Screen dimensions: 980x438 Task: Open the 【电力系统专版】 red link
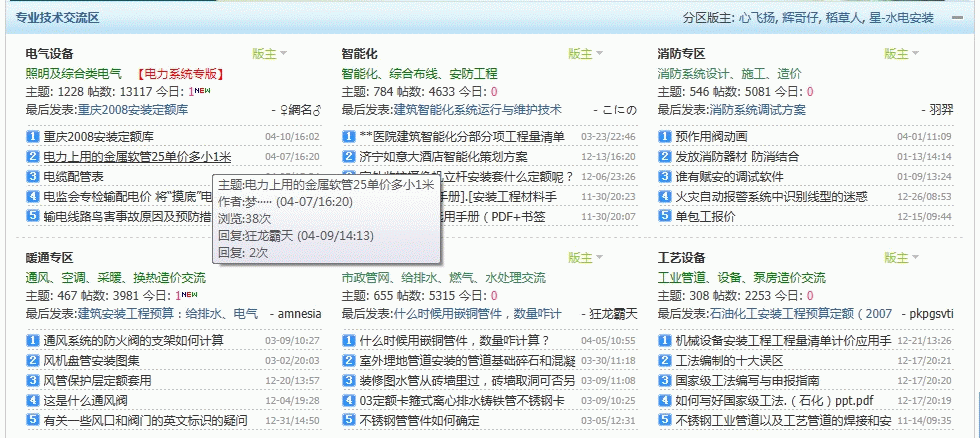click(180, 74)
